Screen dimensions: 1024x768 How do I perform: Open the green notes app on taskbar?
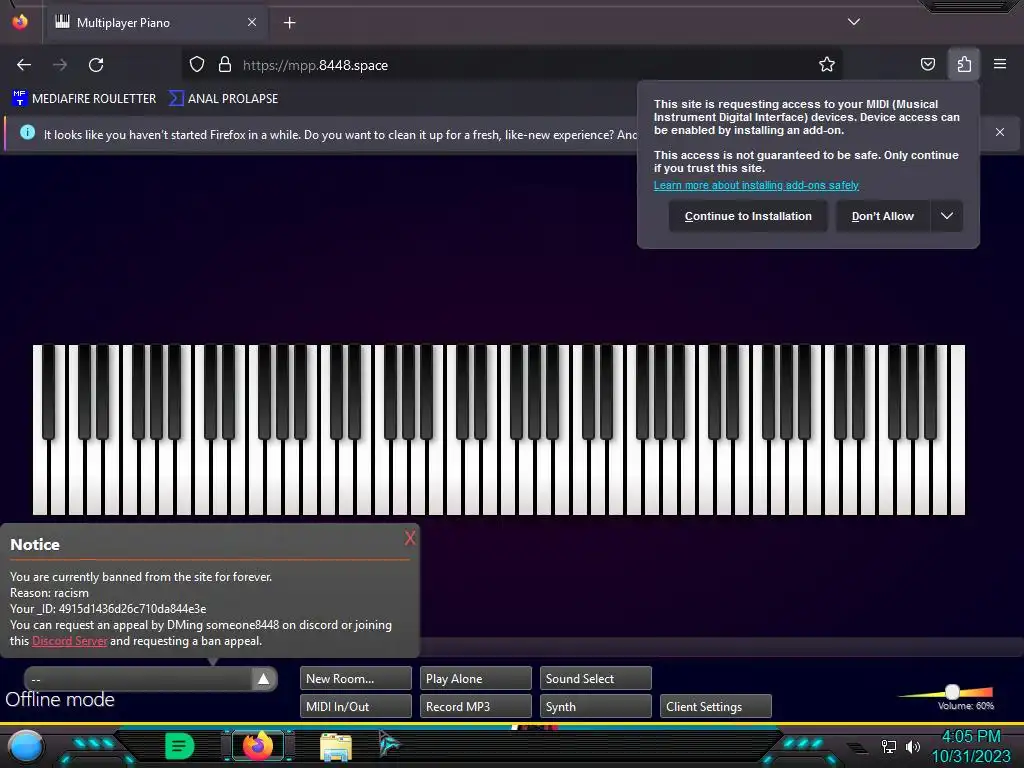point(180,746)
